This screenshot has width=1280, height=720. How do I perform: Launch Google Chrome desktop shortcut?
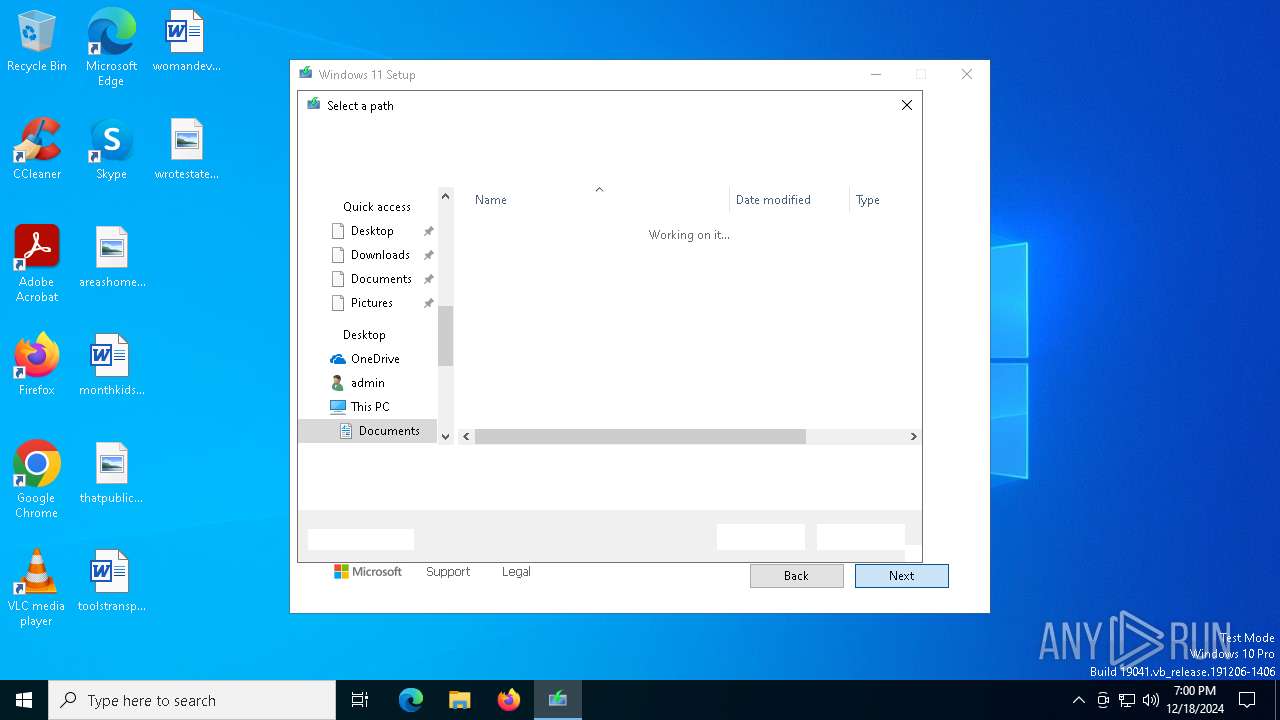37,480
